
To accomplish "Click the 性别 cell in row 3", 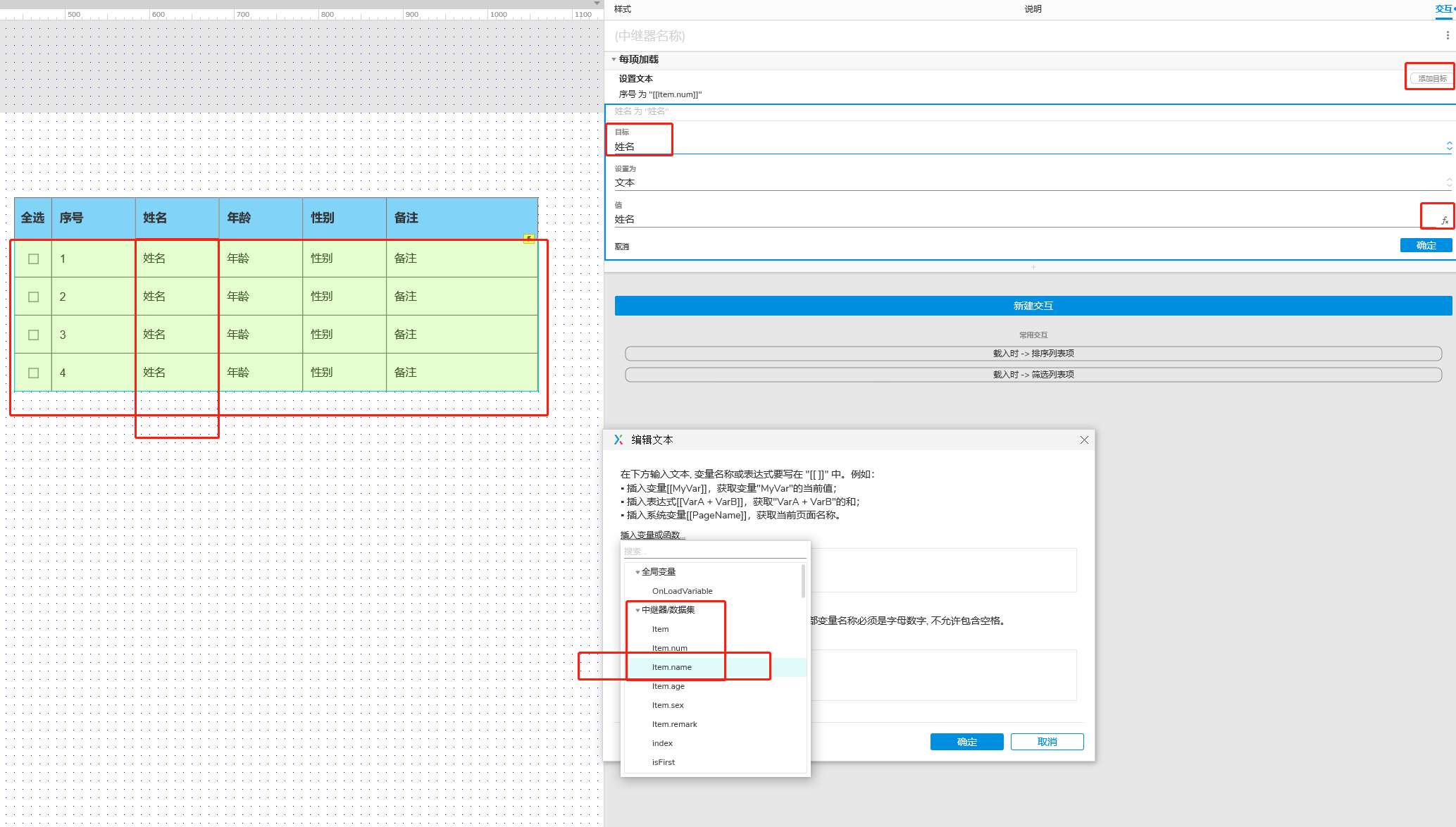I will 345,335.
